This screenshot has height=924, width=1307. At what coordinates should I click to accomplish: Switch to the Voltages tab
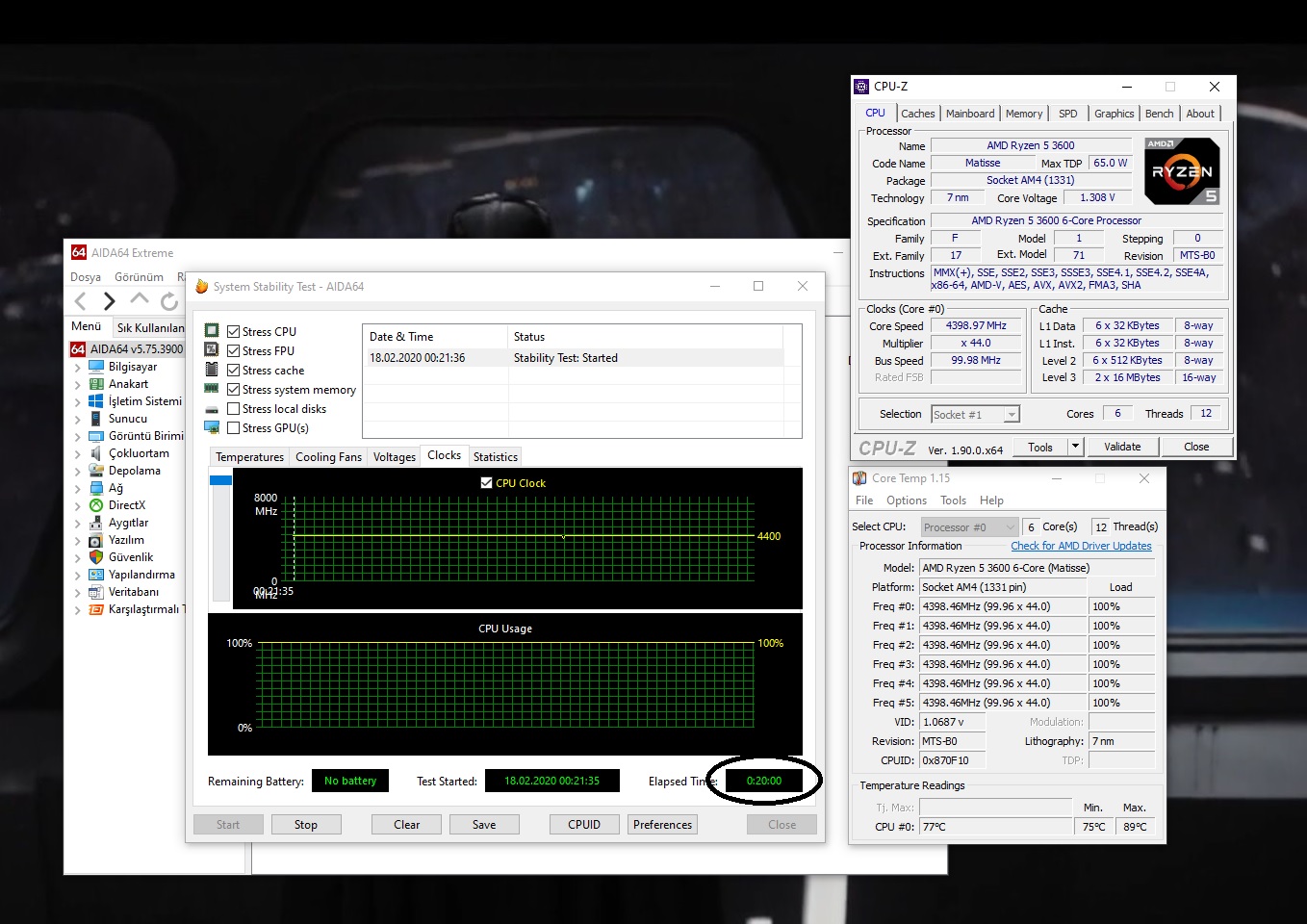point(395,457)
